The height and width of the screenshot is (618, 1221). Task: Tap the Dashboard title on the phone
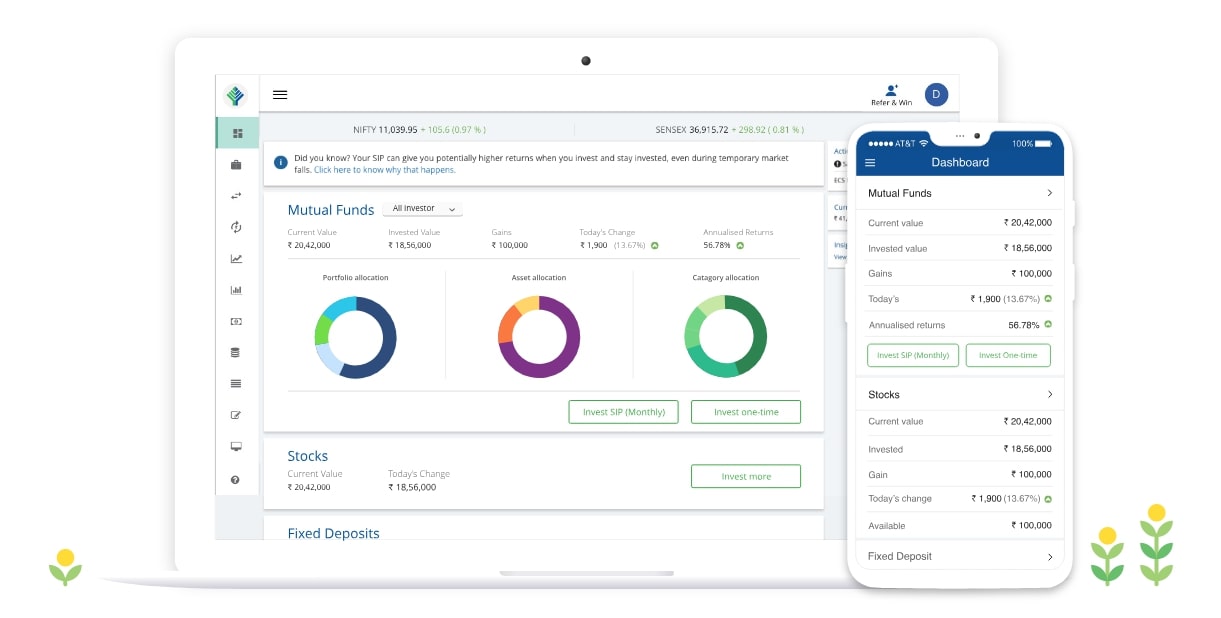click(x=960, y=162)
